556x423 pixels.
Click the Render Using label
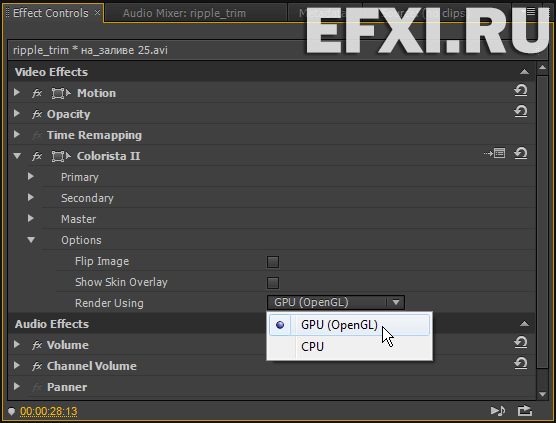coord(109,303)
